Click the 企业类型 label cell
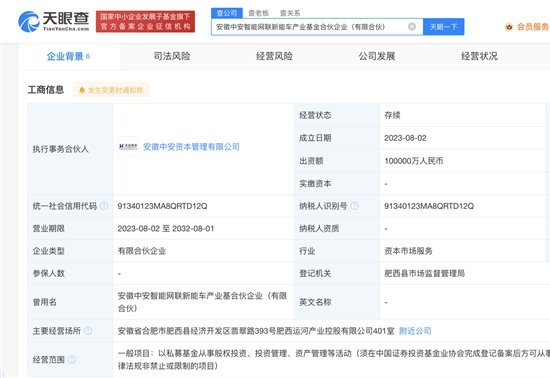Viewport: 550px width, 378px height. click(70, 251)
